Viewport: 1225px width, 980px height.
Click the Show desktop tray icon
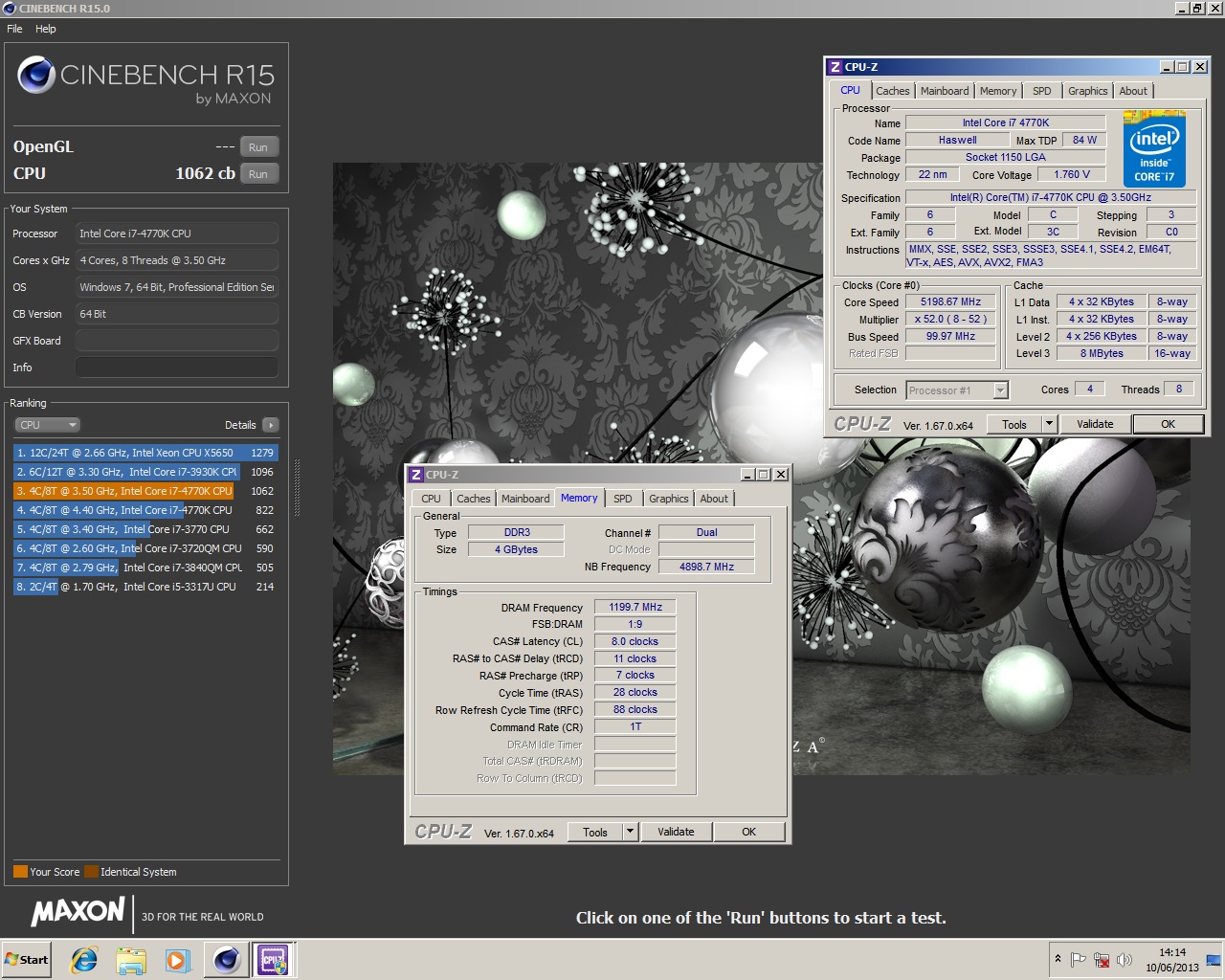(1214, 960)
